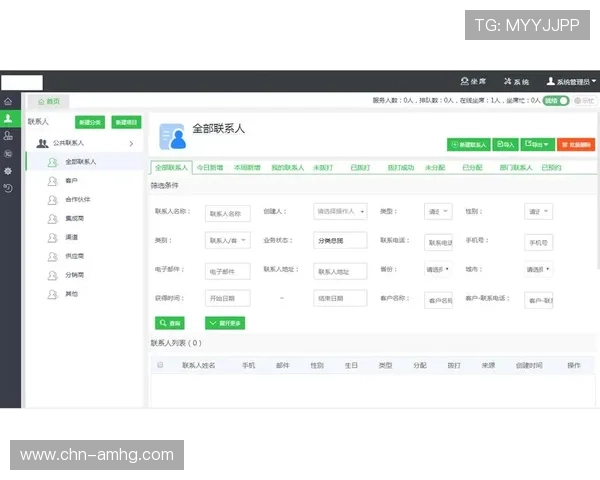Click the 新建联系人 new contact button
Viewport: 600px width, 480px height.
point(469,144)
